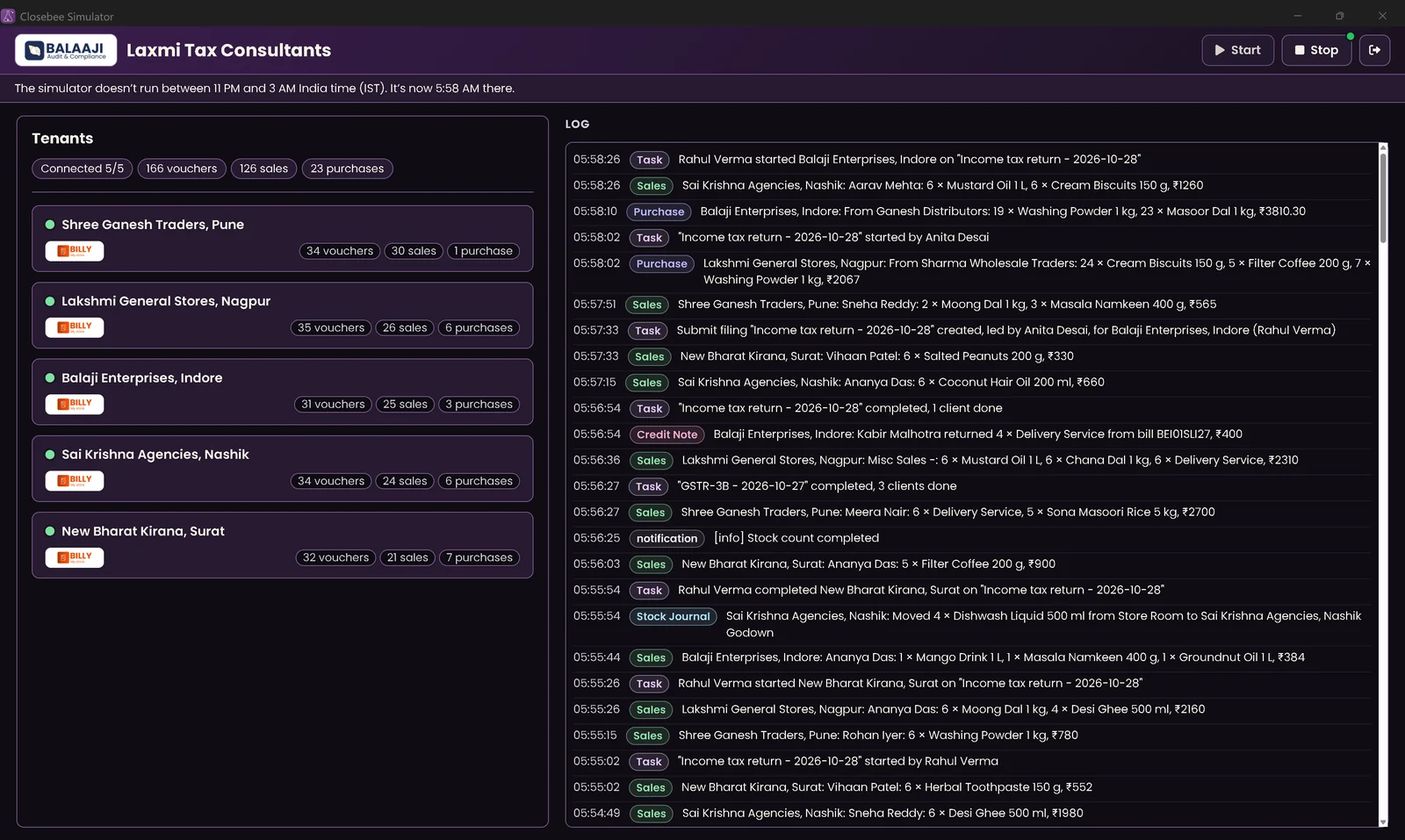The image size is (1405, 840).
Task: Click the 21 sales badge for New Bharat Kirana
Action: 407,557
